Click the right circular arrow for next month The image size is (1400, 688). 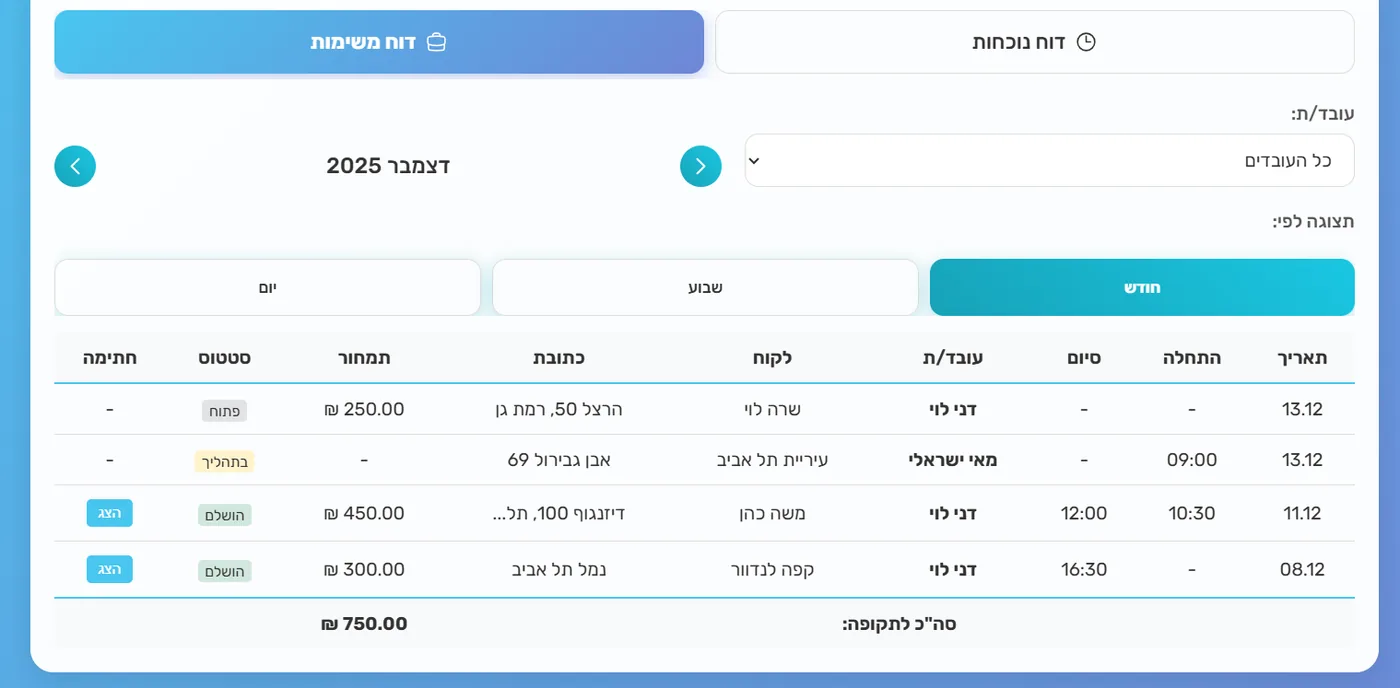[x=700, y=166]
